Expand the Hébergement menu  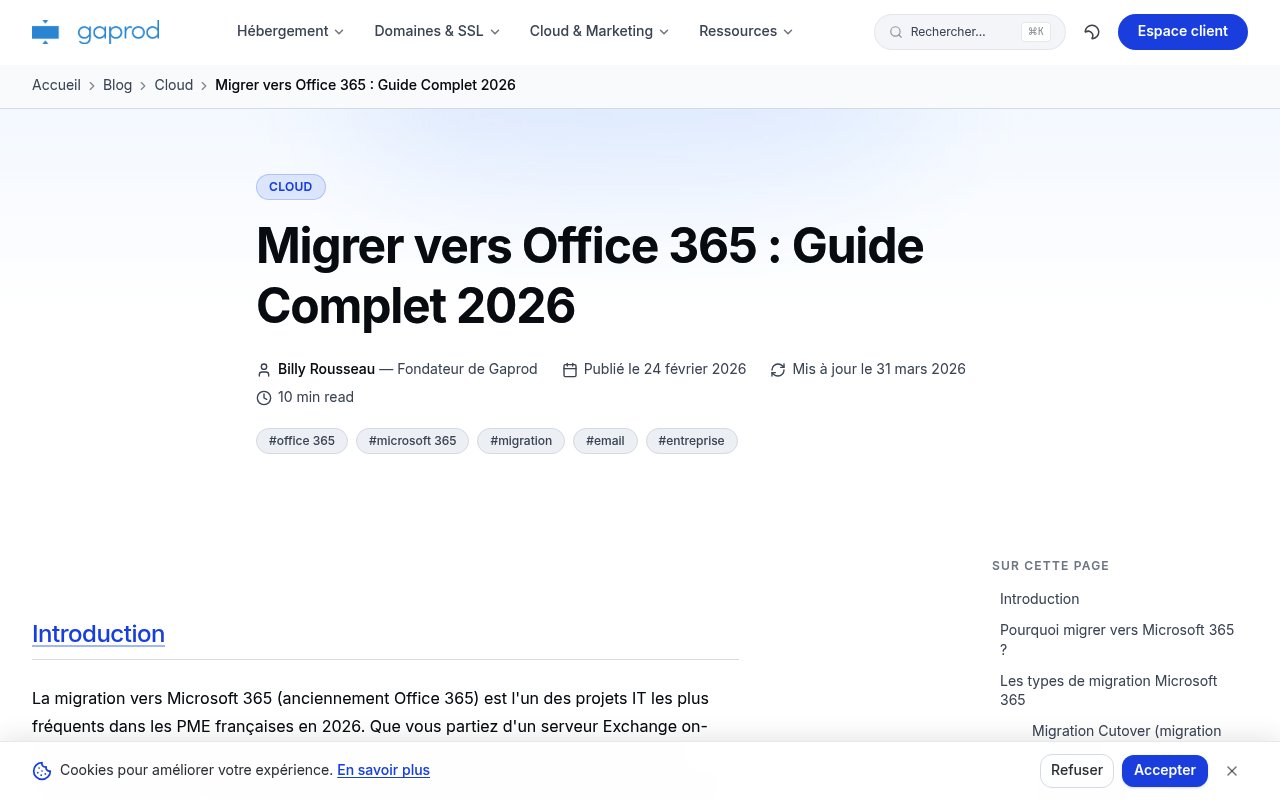click(290, 31)
